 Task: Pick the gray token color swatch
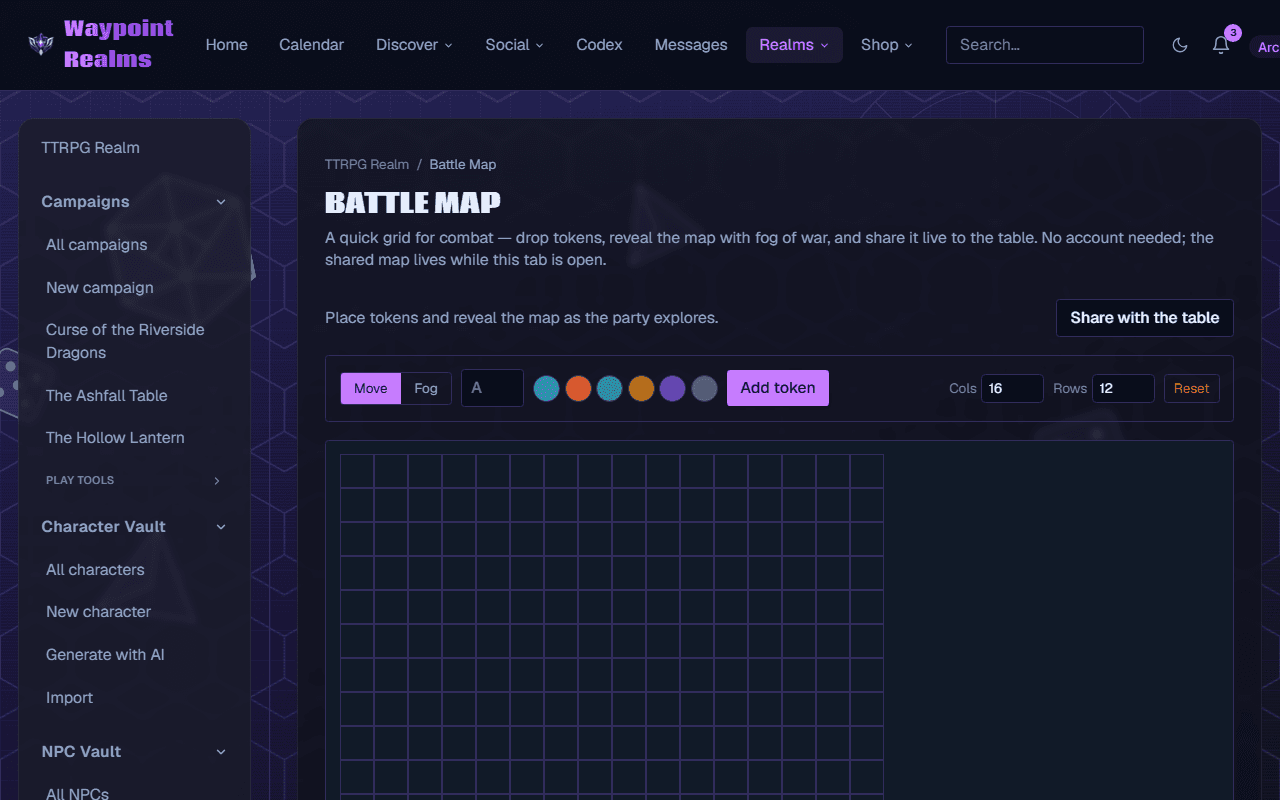tap(704, 388)
